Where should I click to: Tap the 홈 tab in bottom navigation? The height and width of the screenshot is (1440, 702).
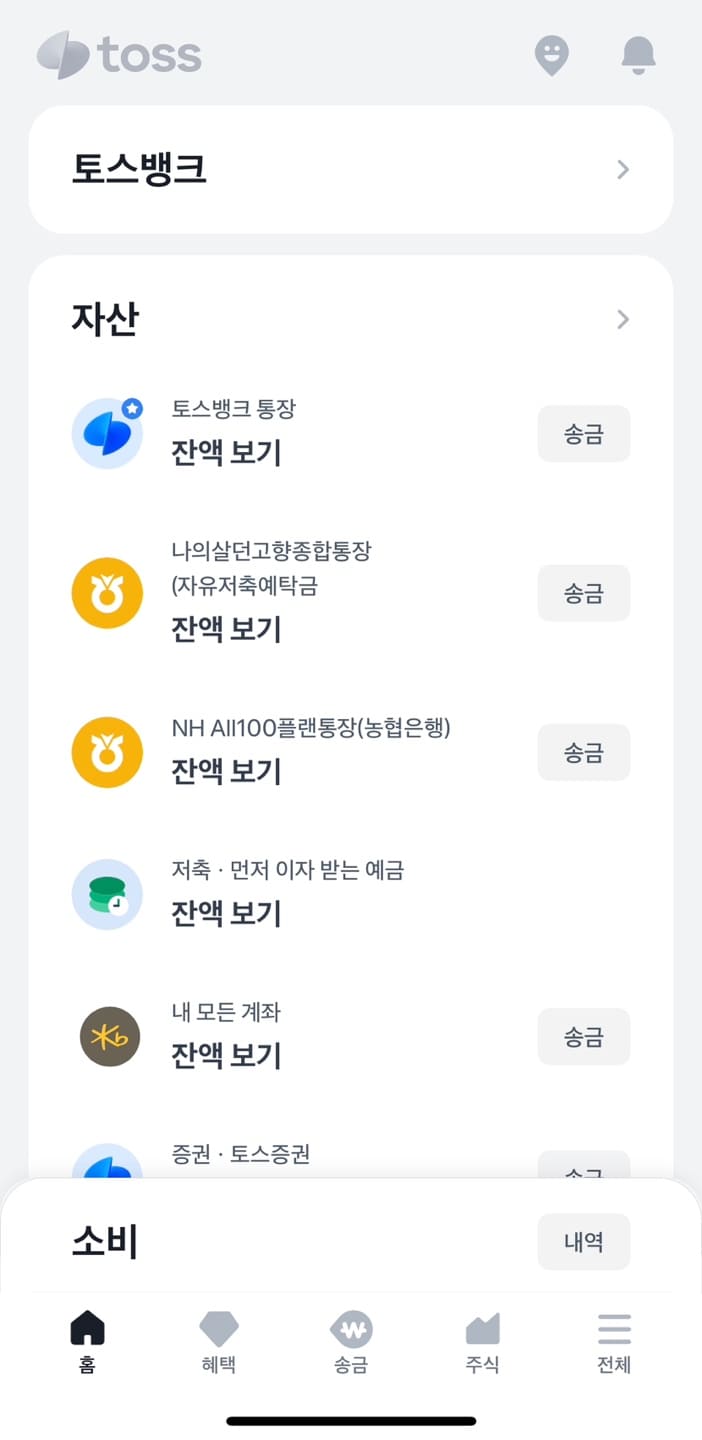point(87,1340)
